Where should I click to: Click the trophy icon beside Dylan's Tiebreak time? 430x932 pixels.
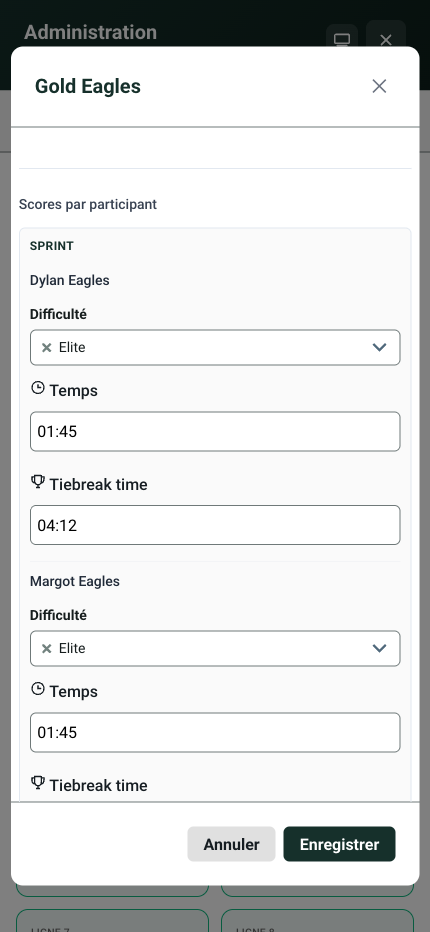point(37,482)
